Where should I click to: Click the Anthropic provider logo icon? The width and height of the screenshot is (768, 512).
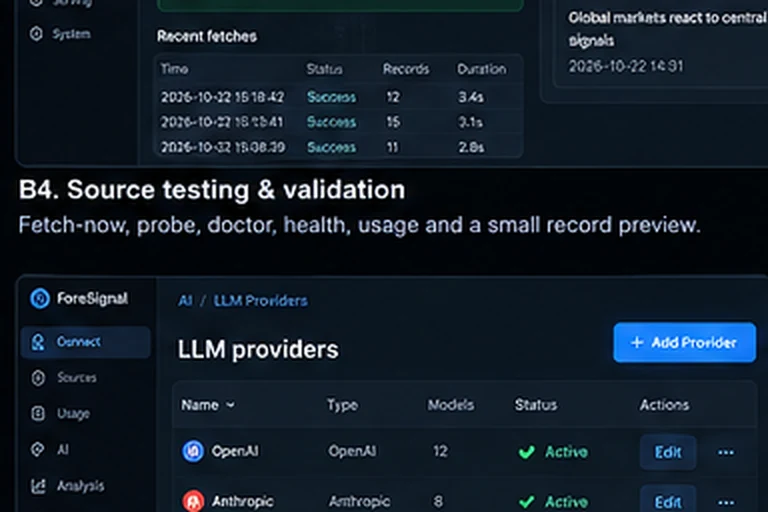[193, 501]
